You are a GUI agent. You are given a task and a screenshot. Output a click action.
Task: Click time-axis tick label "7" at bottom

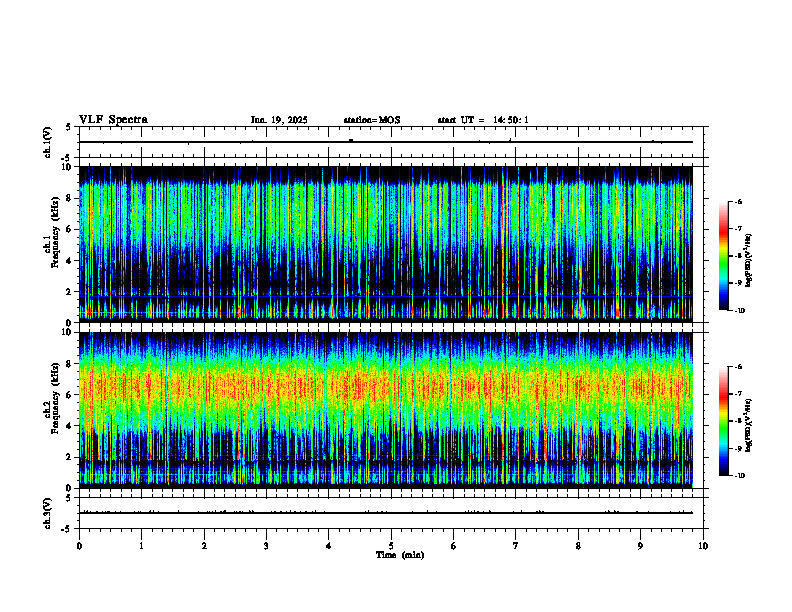coord(516,546)
